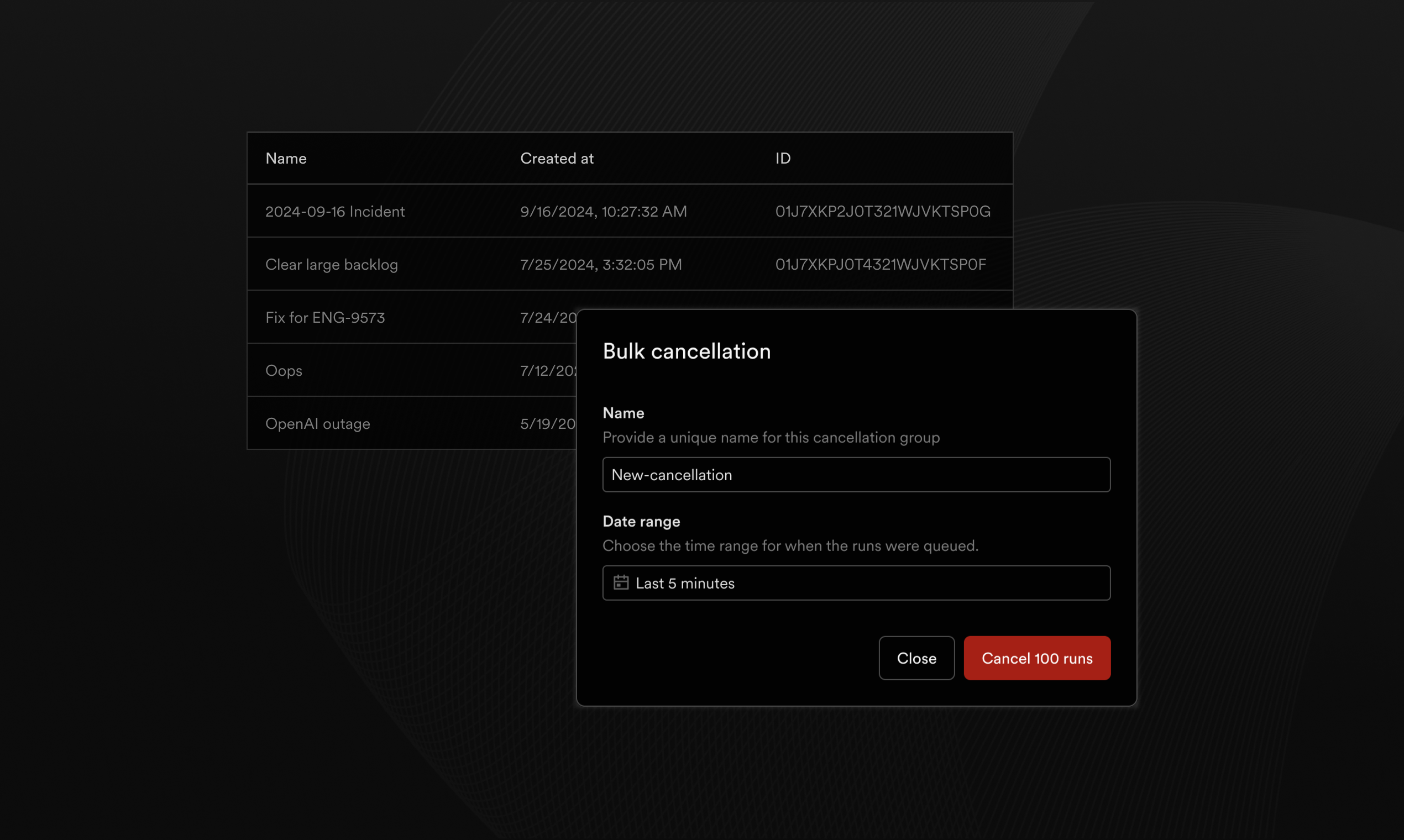The height and width of the screenshot is (840, 1404).
Task: Click ID 01J7XKPJ0T4321WJVKTSP0F
Action: pos(880,264)
